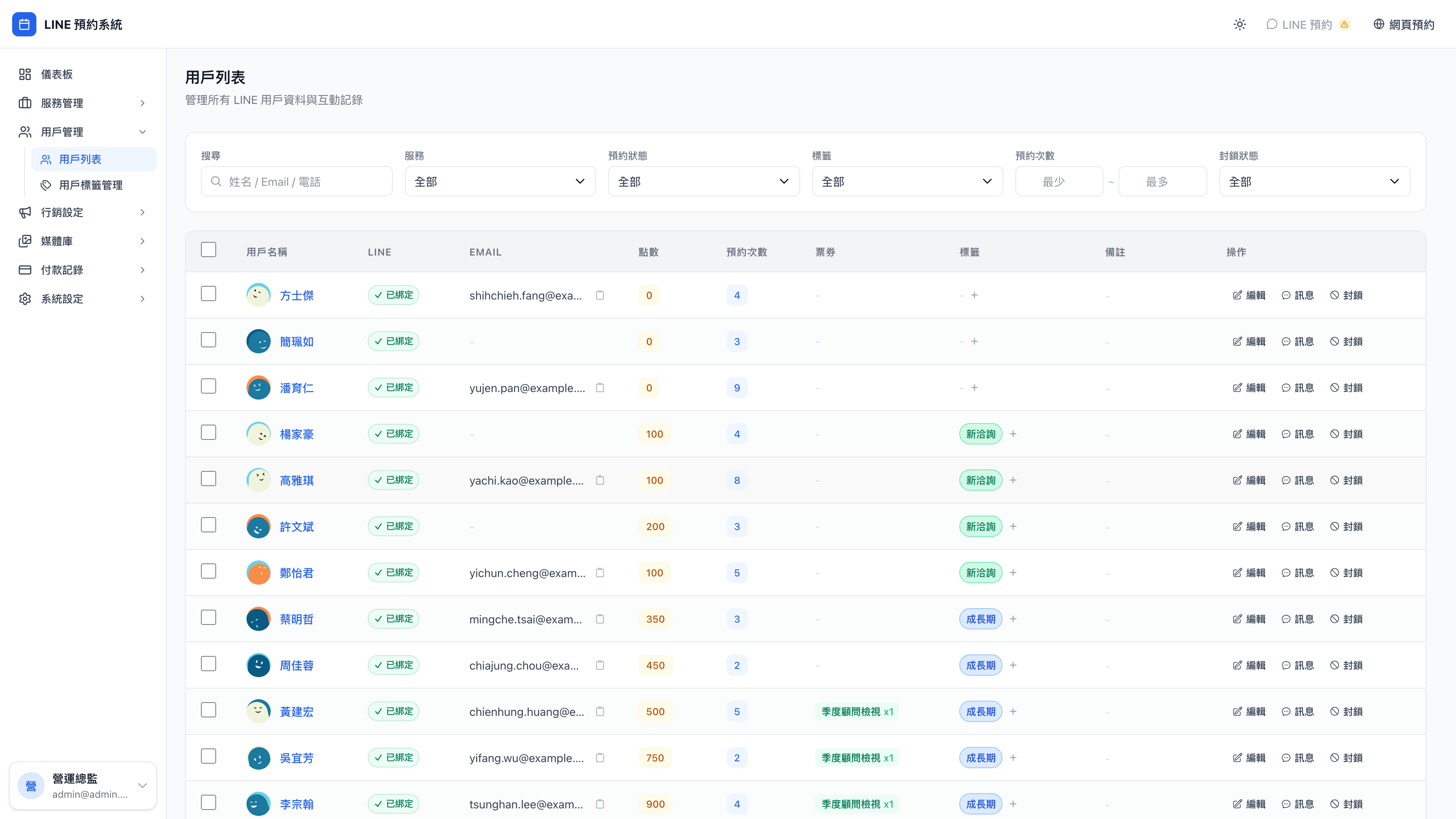
Task: Click 高雅琪's avatar thumbnail
Action: (258, 480)
